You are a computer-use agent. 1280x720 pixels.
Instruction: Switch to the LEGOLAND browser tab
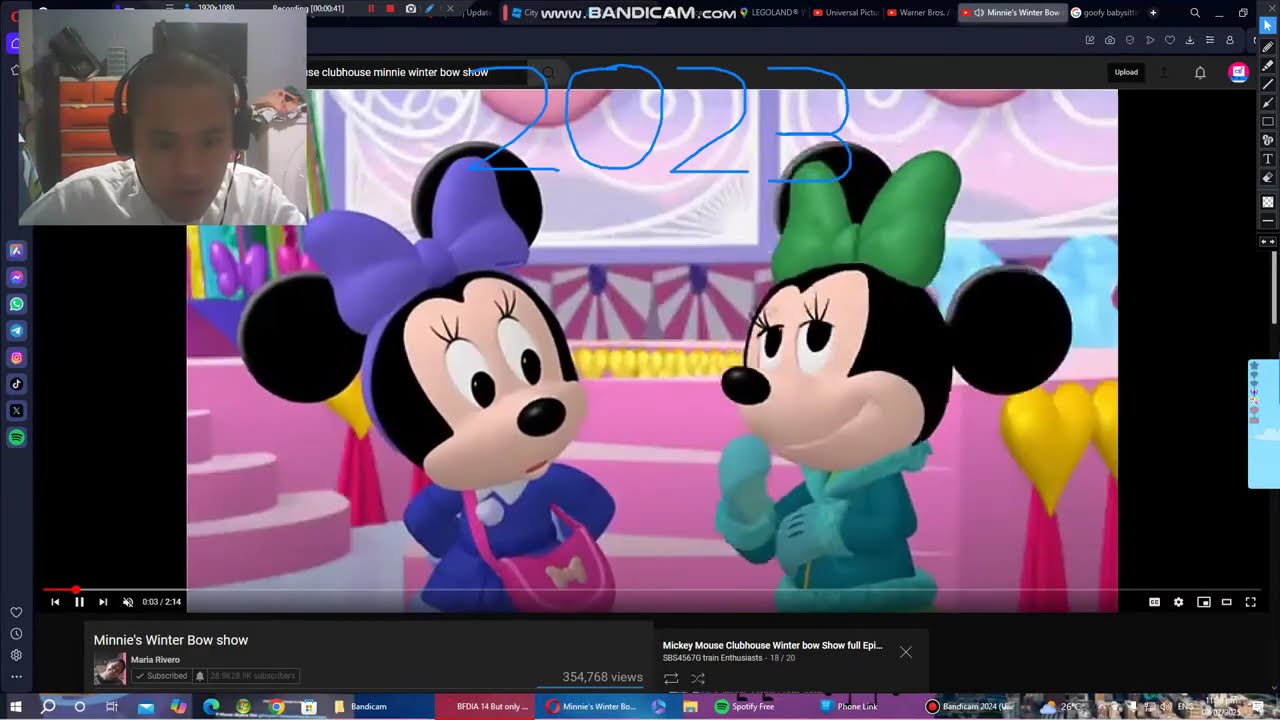[772, 12]
